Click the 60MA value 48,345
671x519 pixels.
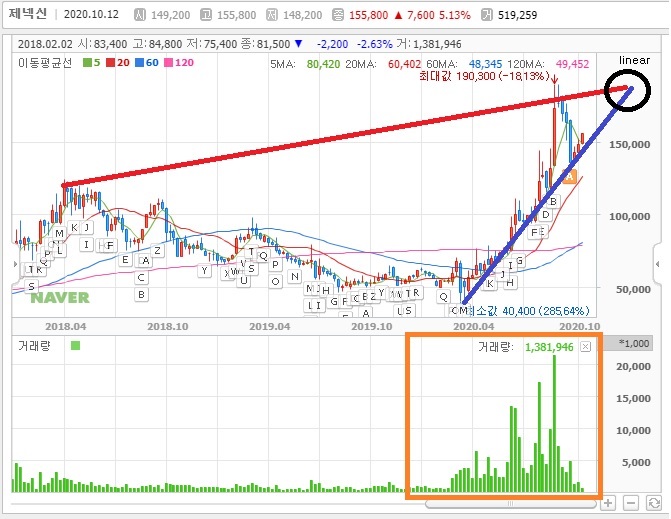coord(485,65)
